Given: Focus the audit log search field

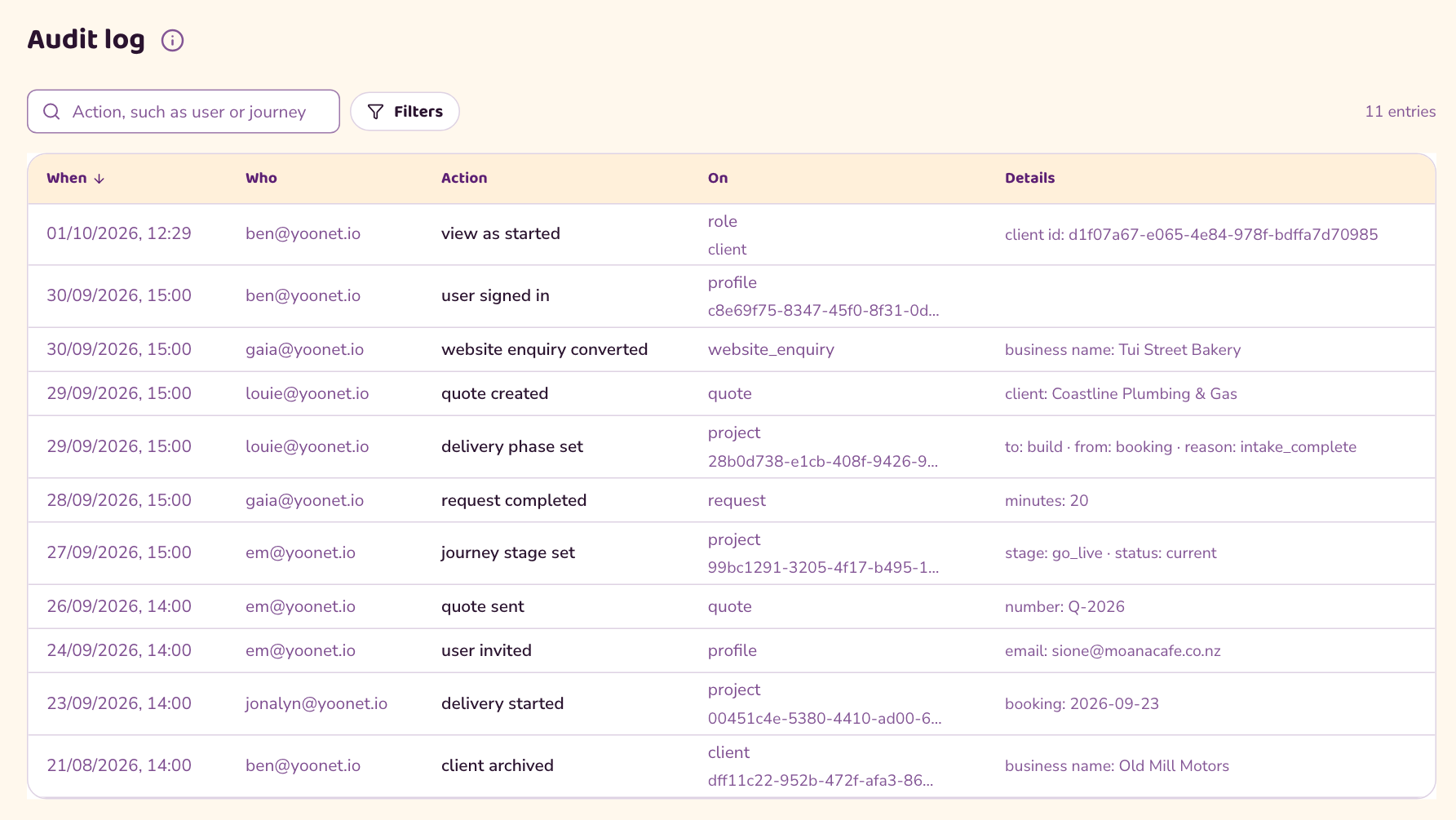Looking at the screenshot, I should (x=184, y=112).
